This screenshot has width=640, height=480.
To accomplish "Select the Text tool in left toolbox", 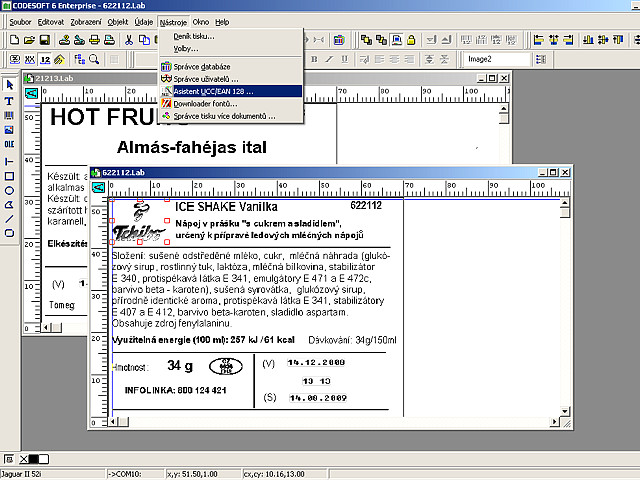I will [9, 101].
